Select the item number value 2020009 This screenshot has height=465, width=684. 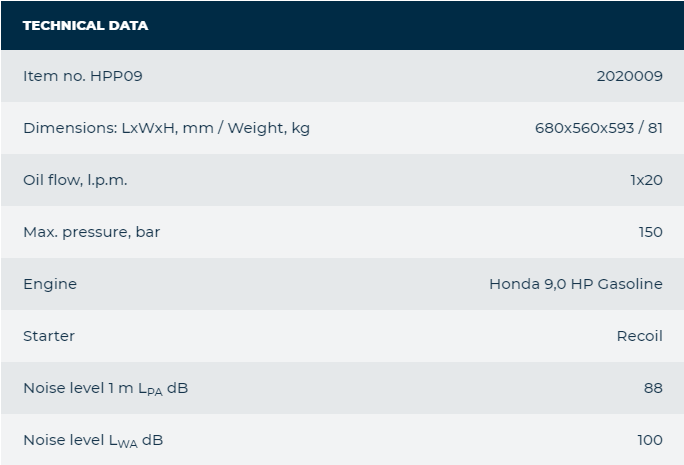[629, 76]
